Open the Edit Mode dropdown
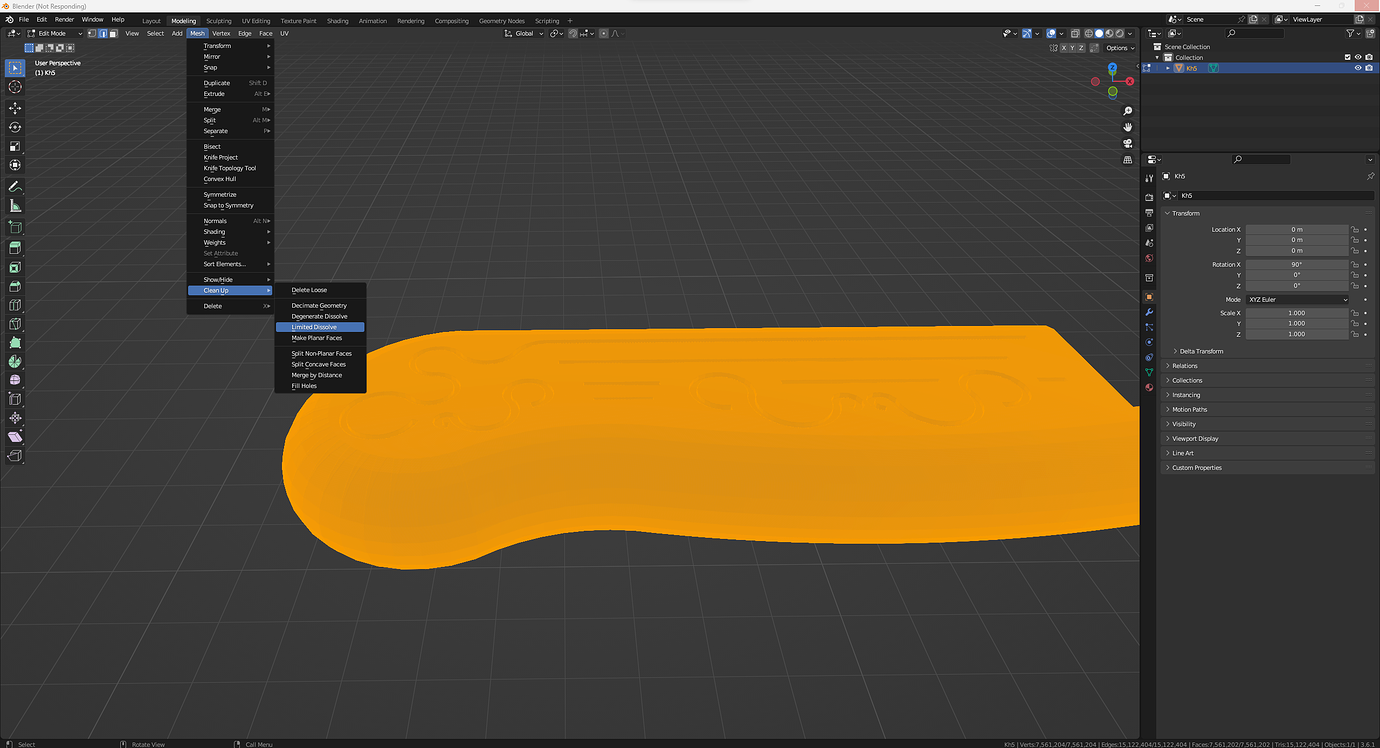The height and width of the screenshot is (748, 1380). tap(55, 33)
